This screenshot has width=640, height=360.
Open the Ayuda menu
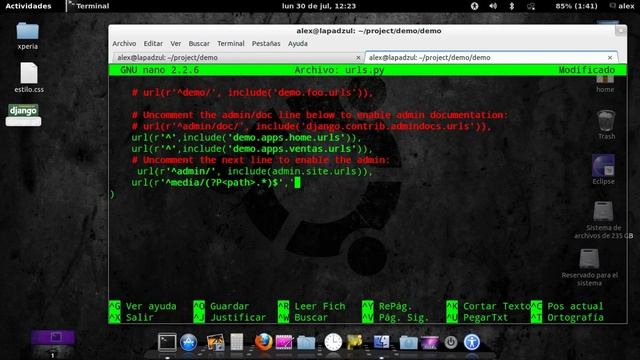(x=298, y=43)
